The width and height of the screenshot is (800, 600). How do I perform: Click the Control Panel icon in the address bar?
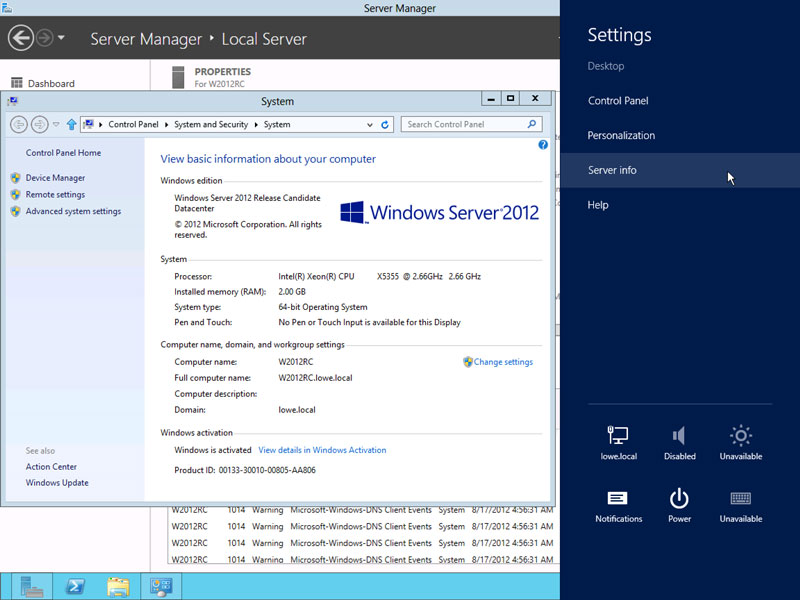click(89, 124)
